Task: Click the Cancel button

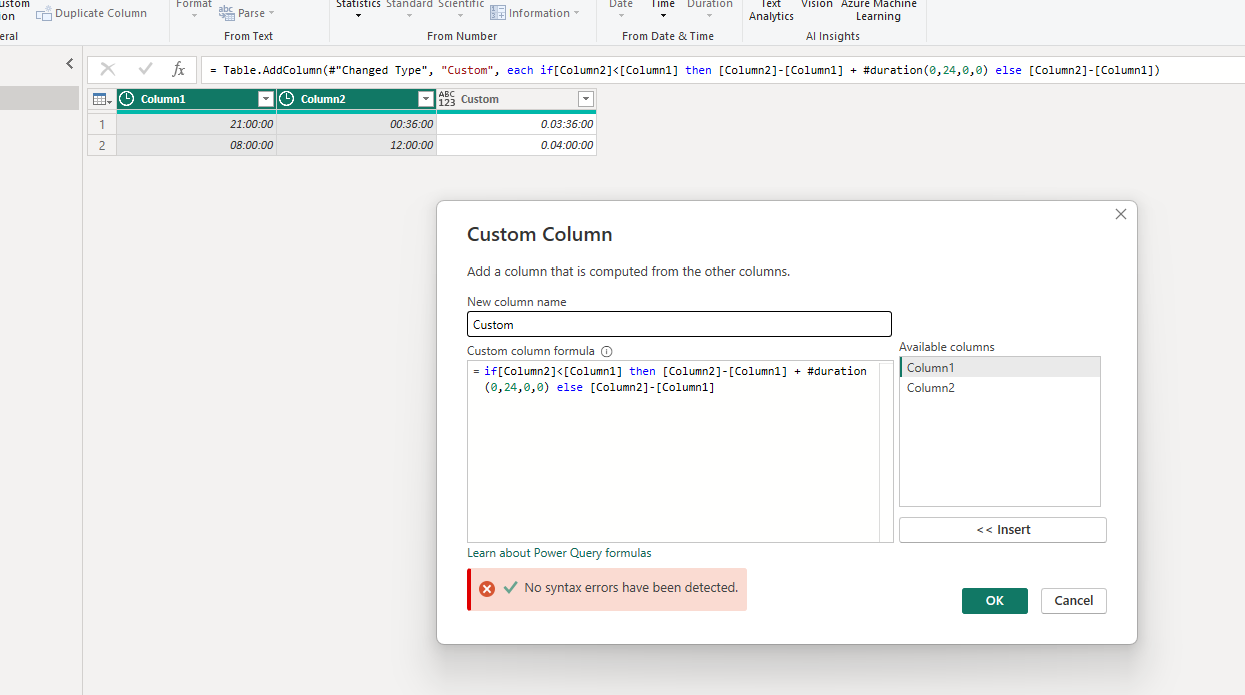Action: pyautogui.click(x=1074, y=601)
